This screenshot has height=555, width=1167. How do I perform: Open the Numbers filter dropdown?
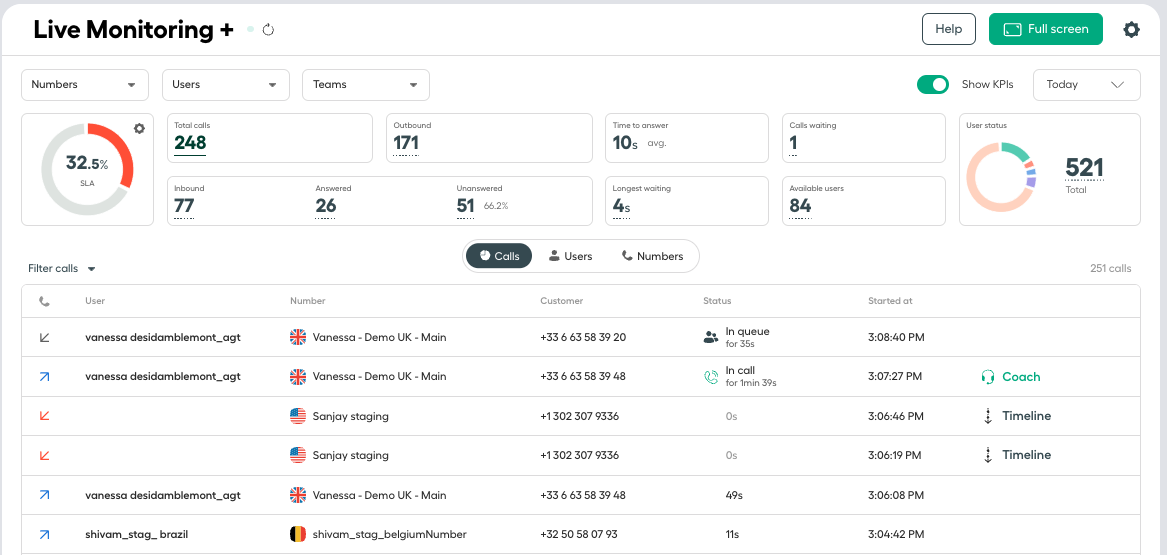[85, 85]
